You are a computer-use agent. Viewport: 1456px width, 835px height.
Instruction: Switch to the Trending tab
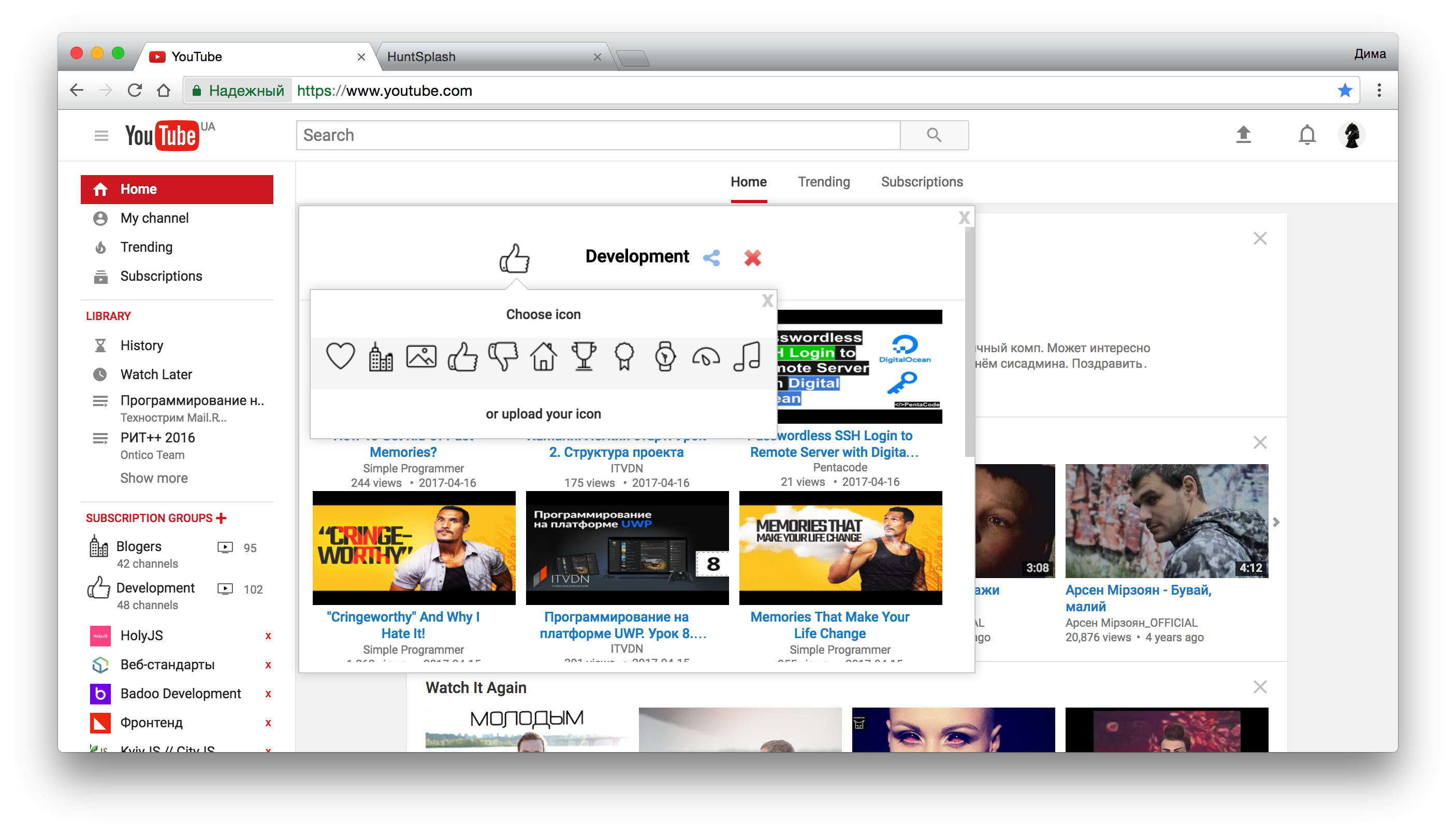(x=824, y=182)
